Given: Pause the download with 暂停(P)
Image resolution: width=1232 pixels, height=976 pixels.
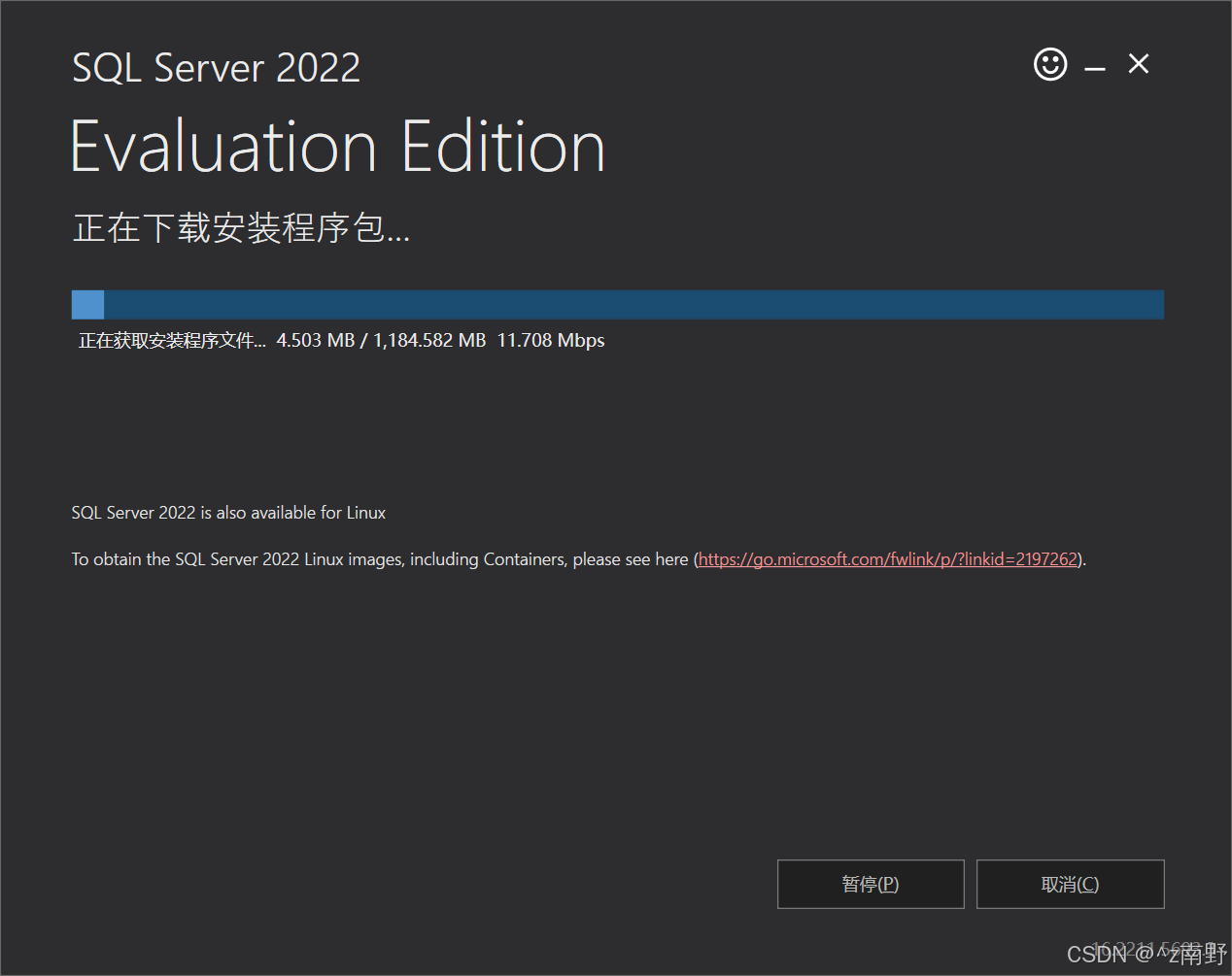Looking at the screenshot, I should pyautogui.click(x=871, y=884).
